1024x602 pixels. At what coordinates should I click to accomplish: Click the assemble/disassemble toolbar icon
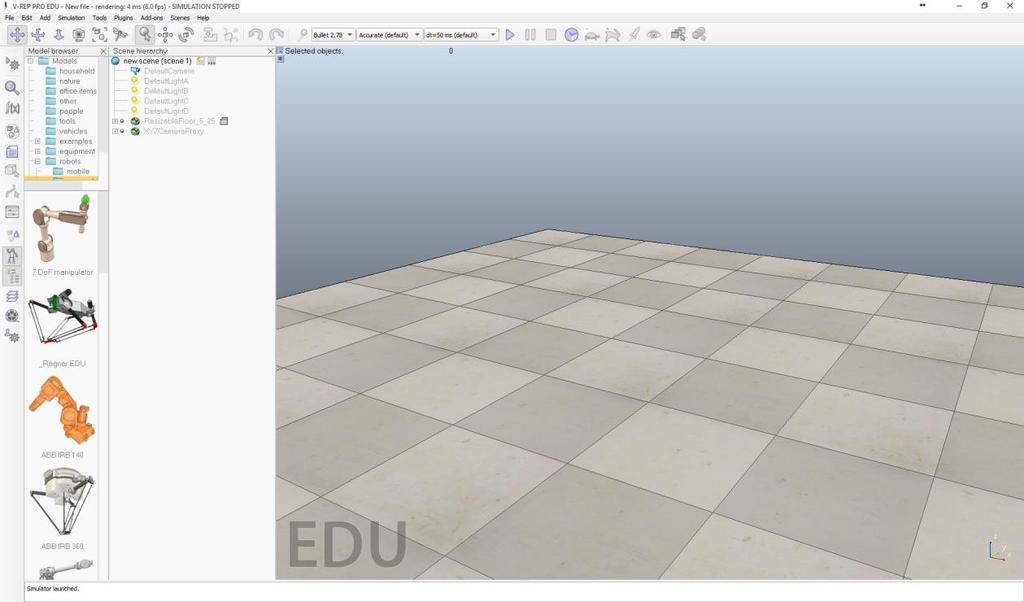(x=210, y=35)
